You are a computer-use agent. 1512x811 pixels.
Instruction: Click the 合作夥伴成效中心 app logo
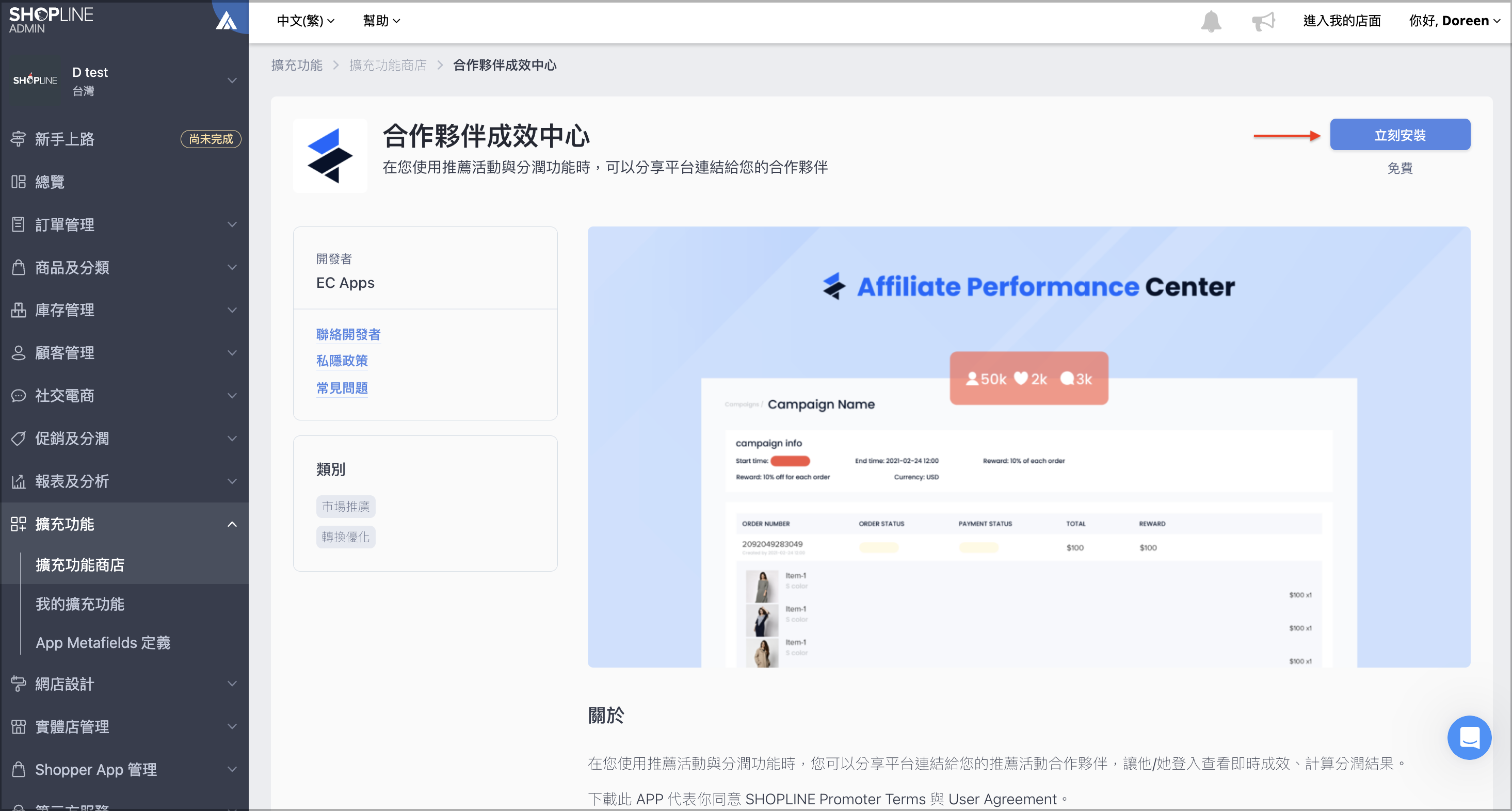point(330,155)
